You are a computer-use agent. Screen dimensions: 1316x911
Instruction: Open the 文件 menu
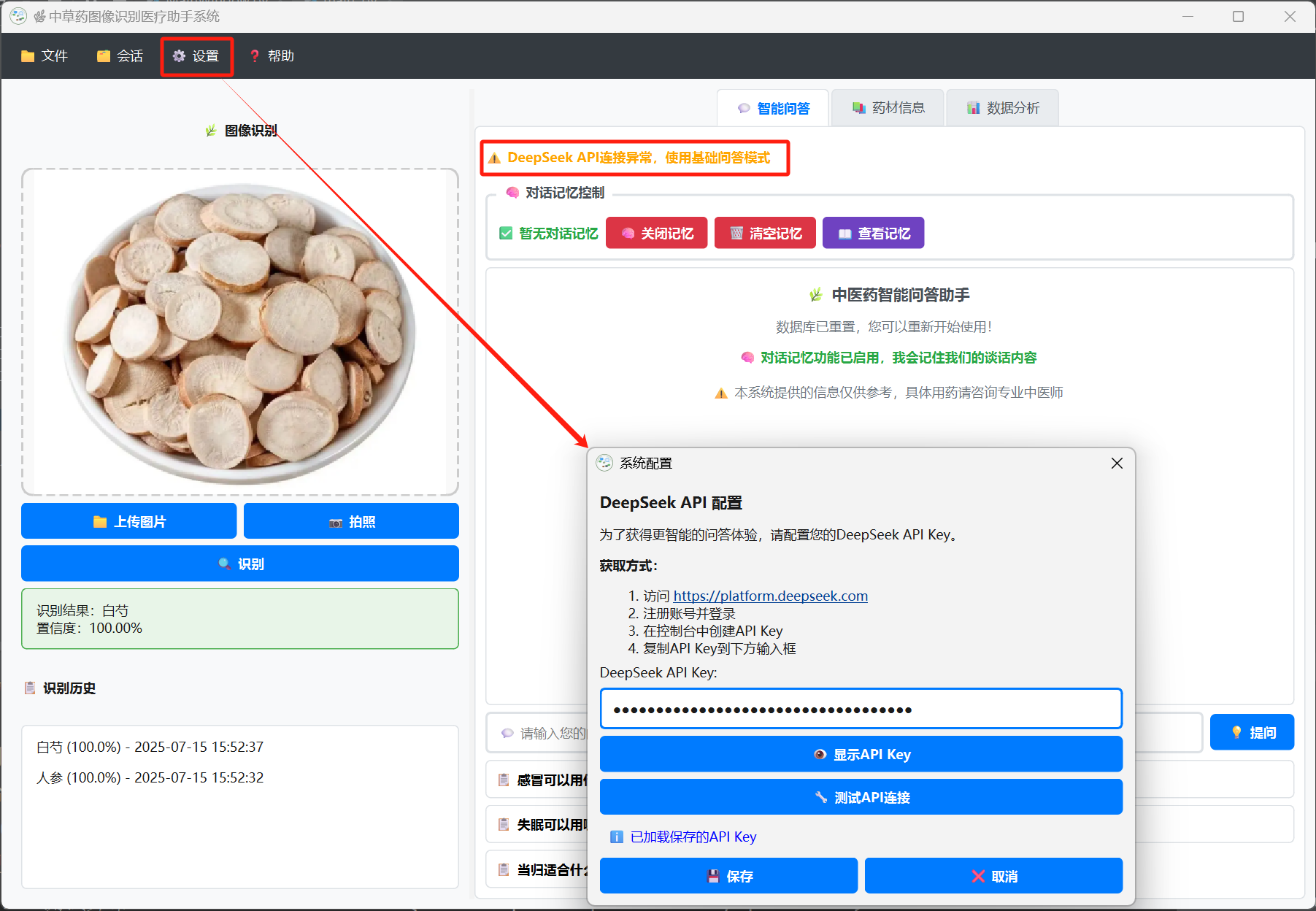tap(45, 56)
